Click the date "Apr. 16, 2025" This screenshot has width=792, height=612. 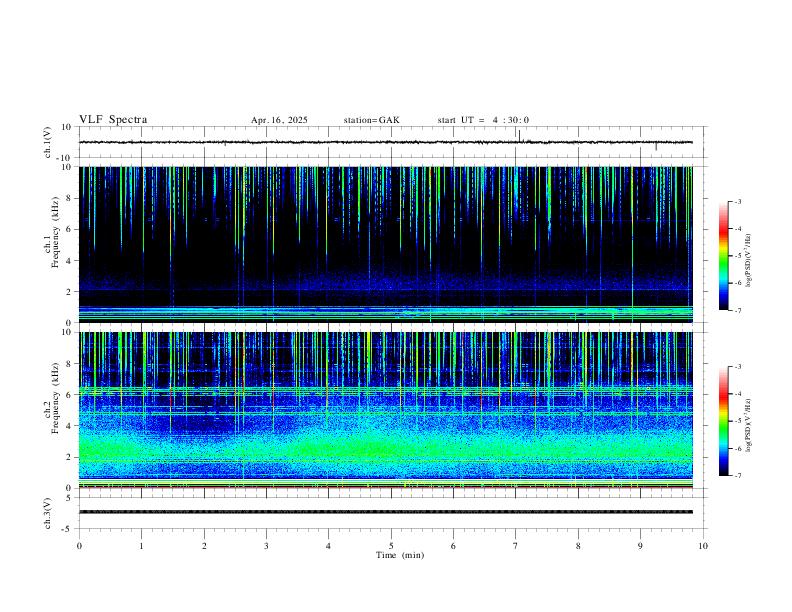(x=279, y=120)
